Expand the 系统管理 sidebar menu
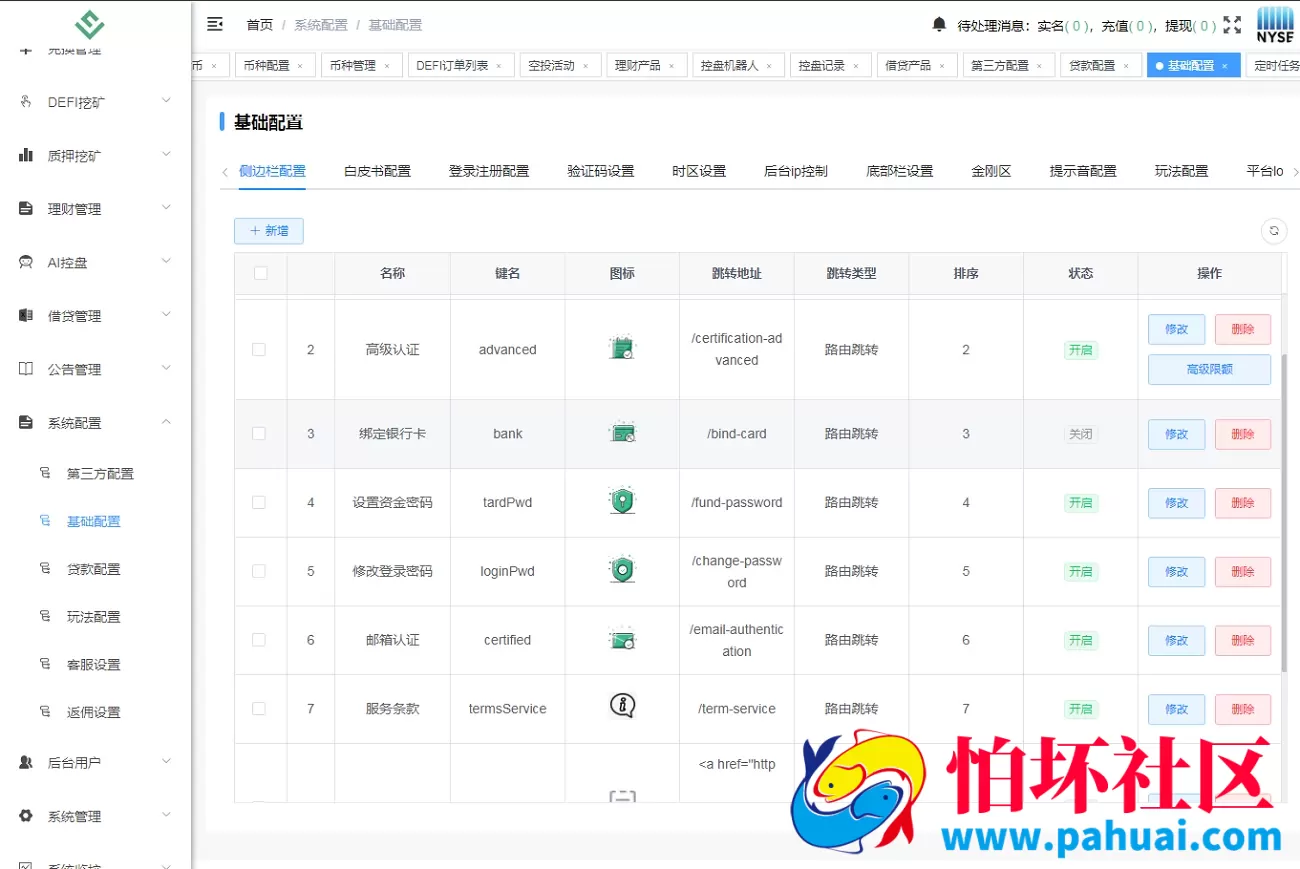 click(95, 816)
